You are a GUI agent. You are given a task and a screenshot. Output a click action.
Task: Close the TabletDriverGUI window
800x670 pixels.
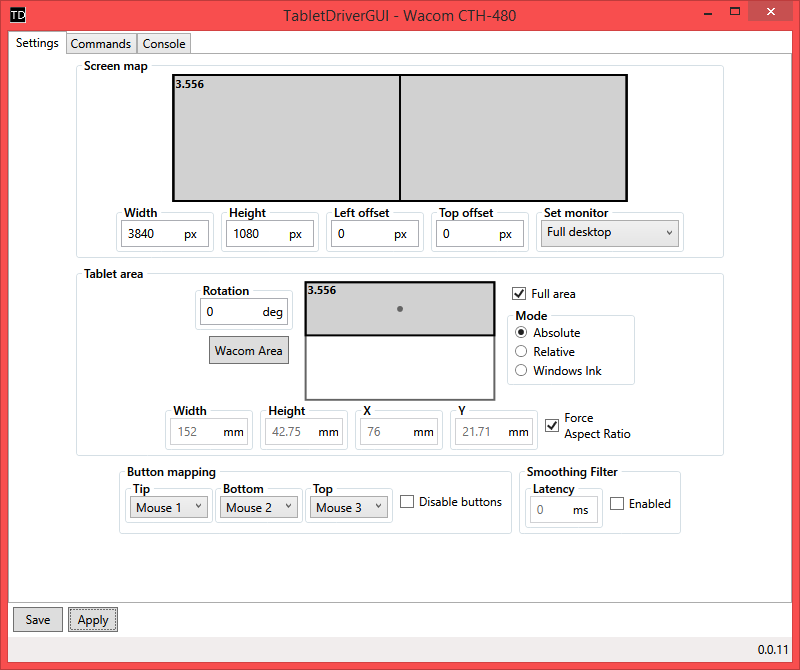pyautogui.click(x=770, y=12)
